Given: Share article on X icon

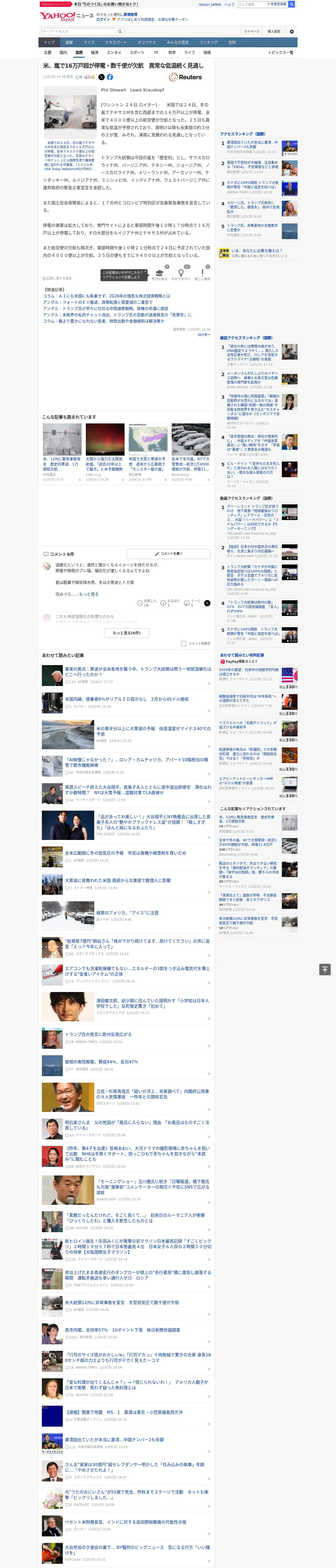Looking at the screenshot, I should pos(101,77).
